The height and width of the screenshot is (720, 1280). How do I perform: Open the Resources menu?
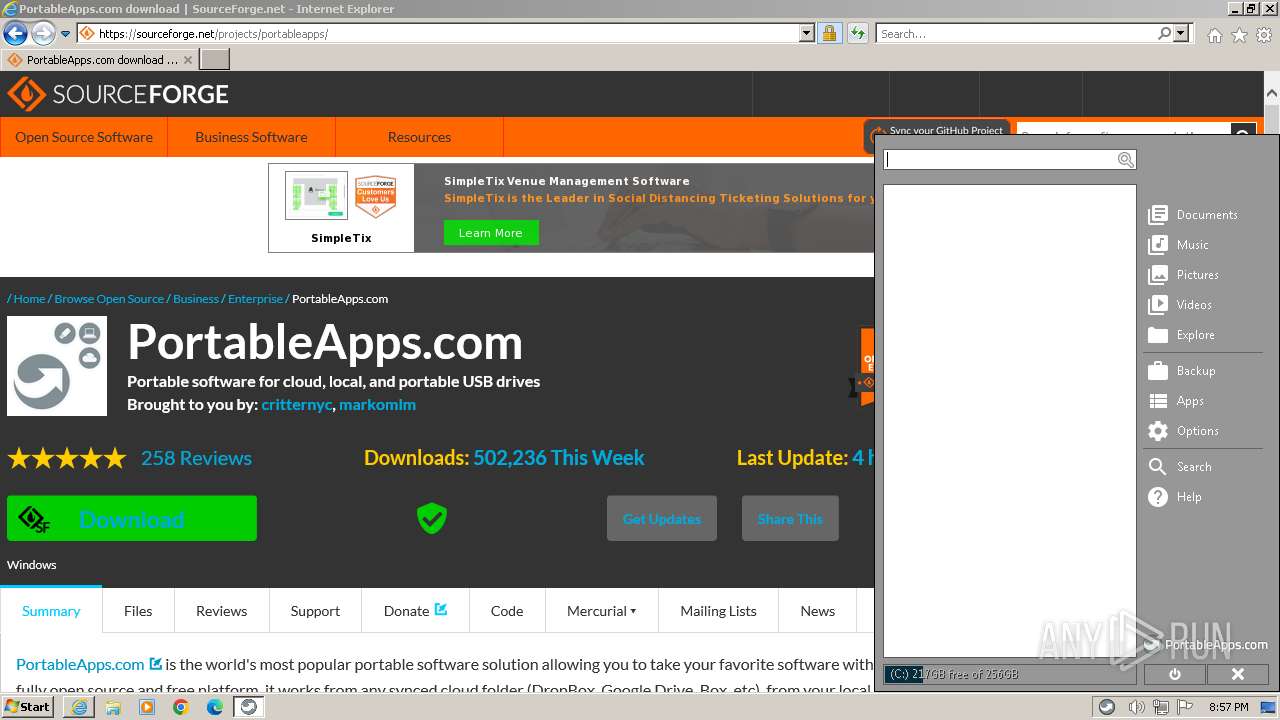[x=419, y=137]
